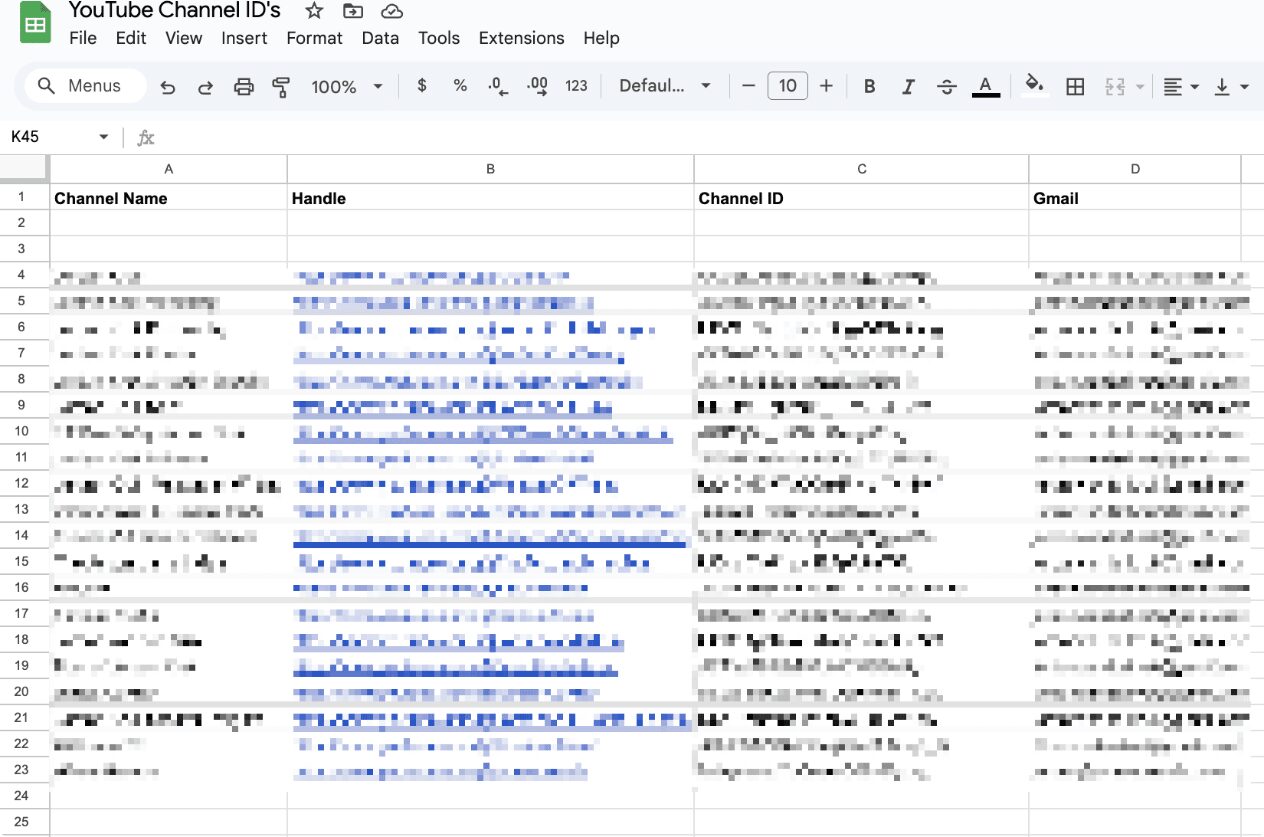Click the print icon

243,87
